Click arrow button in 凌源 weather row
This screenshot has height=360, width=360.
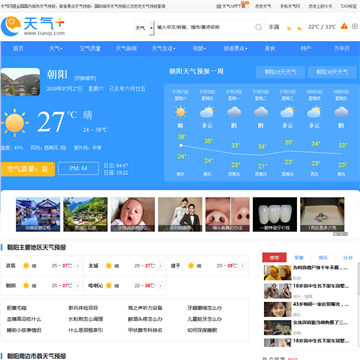[x=78, y=266]
